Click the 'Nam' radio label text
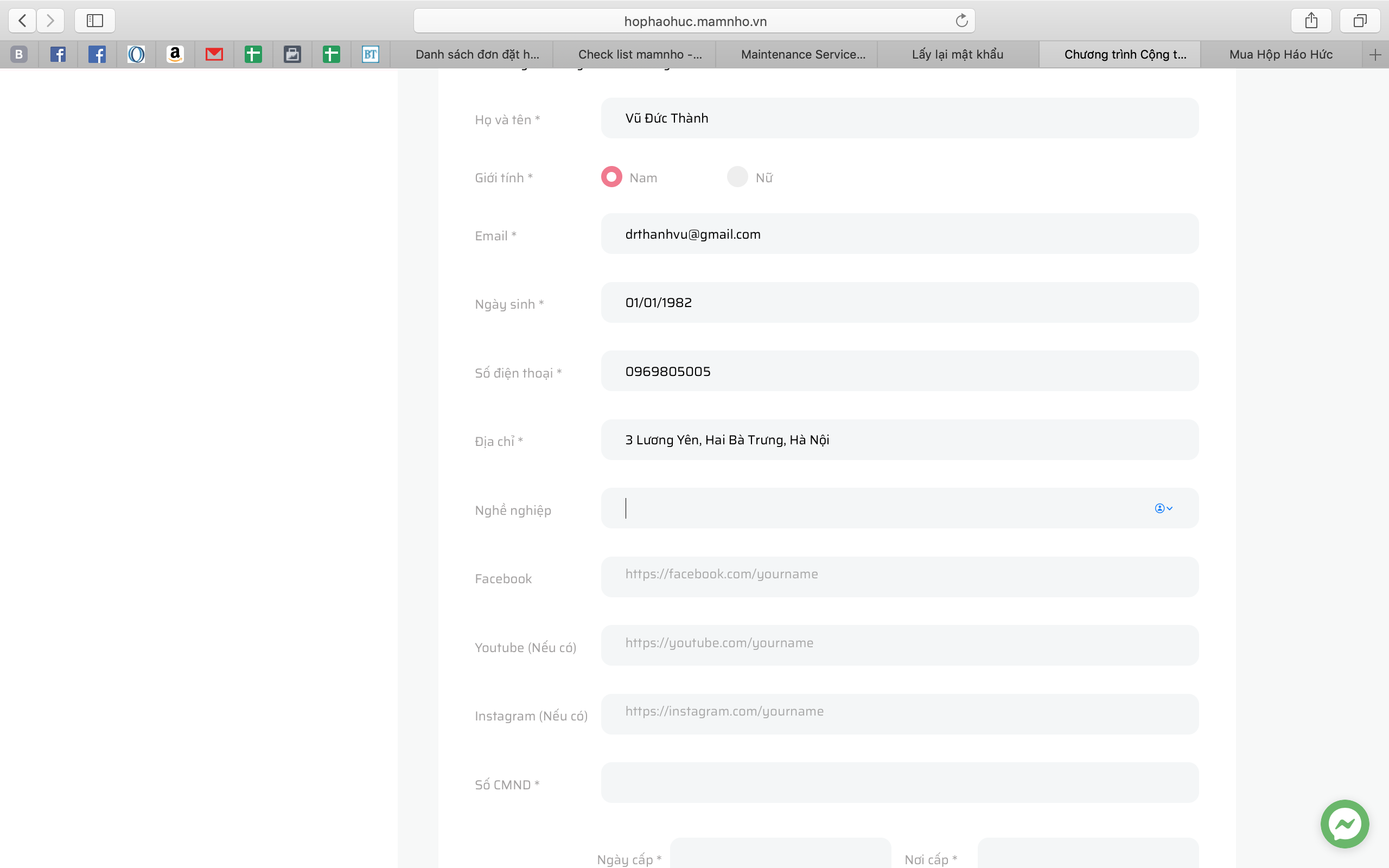 point(643,178)
